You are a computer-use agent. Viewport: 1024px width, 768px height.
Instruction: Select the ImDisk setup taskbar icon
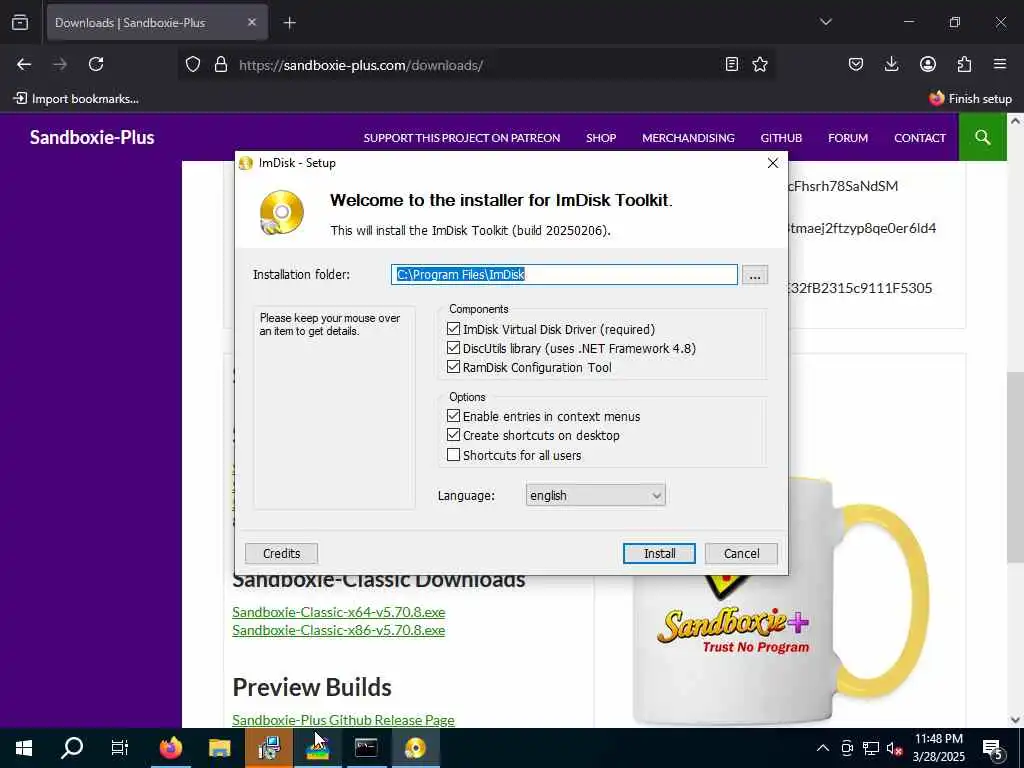415,748
